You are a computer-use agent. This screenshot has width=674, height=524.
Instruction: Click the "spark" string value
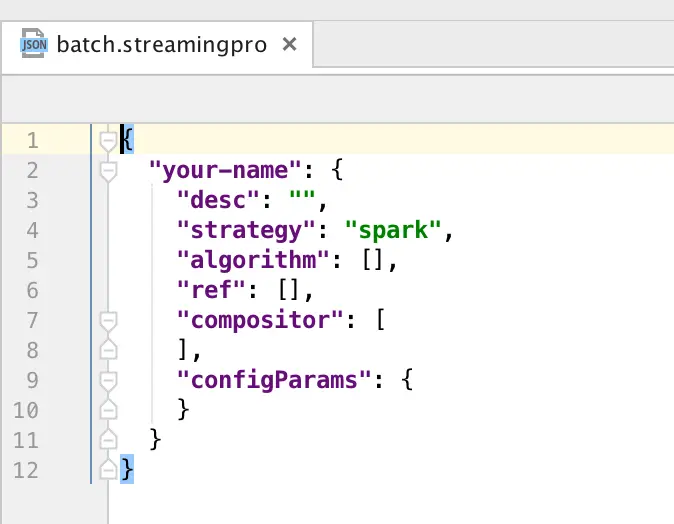393,230
